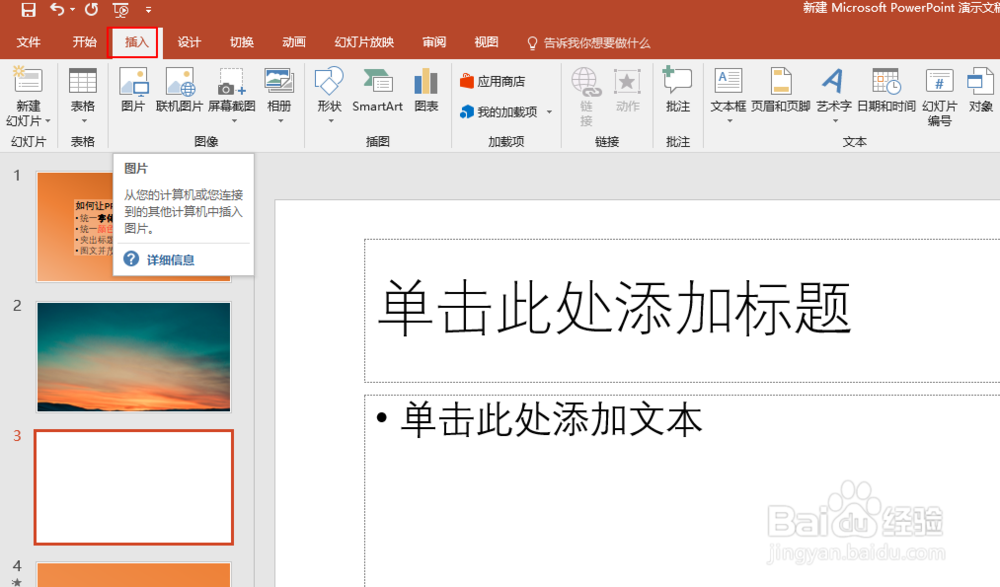Undo the last action

pyautogui.click(x=57, y=10)
